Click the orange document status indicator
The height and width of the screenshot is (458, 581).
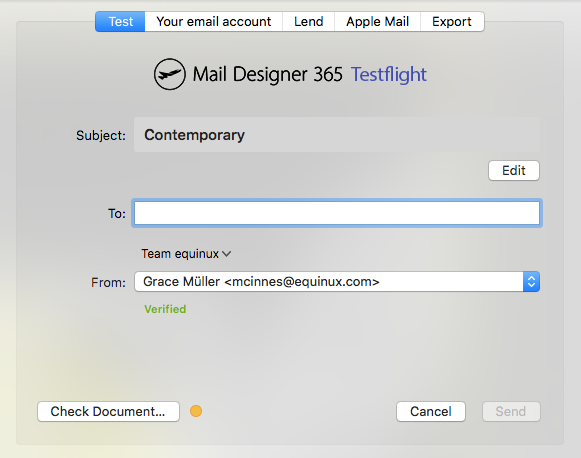click(x=196, y=411)
